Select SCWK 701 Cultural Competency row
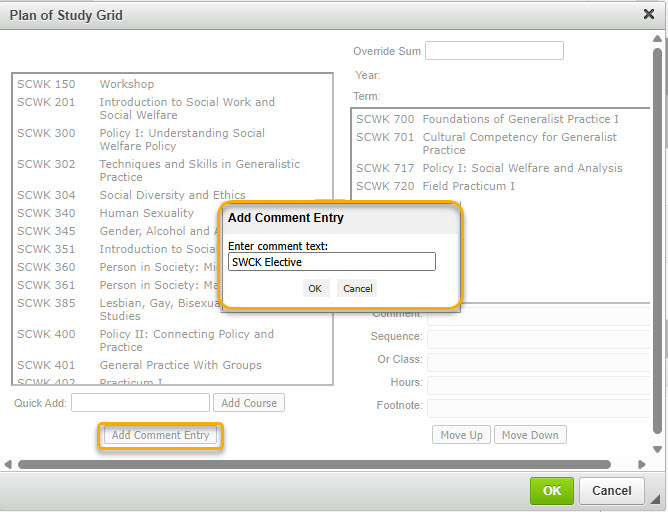Image resolution: width=668 pixels, height=512 pixels. pyautogui.click(x=501, y=143)
